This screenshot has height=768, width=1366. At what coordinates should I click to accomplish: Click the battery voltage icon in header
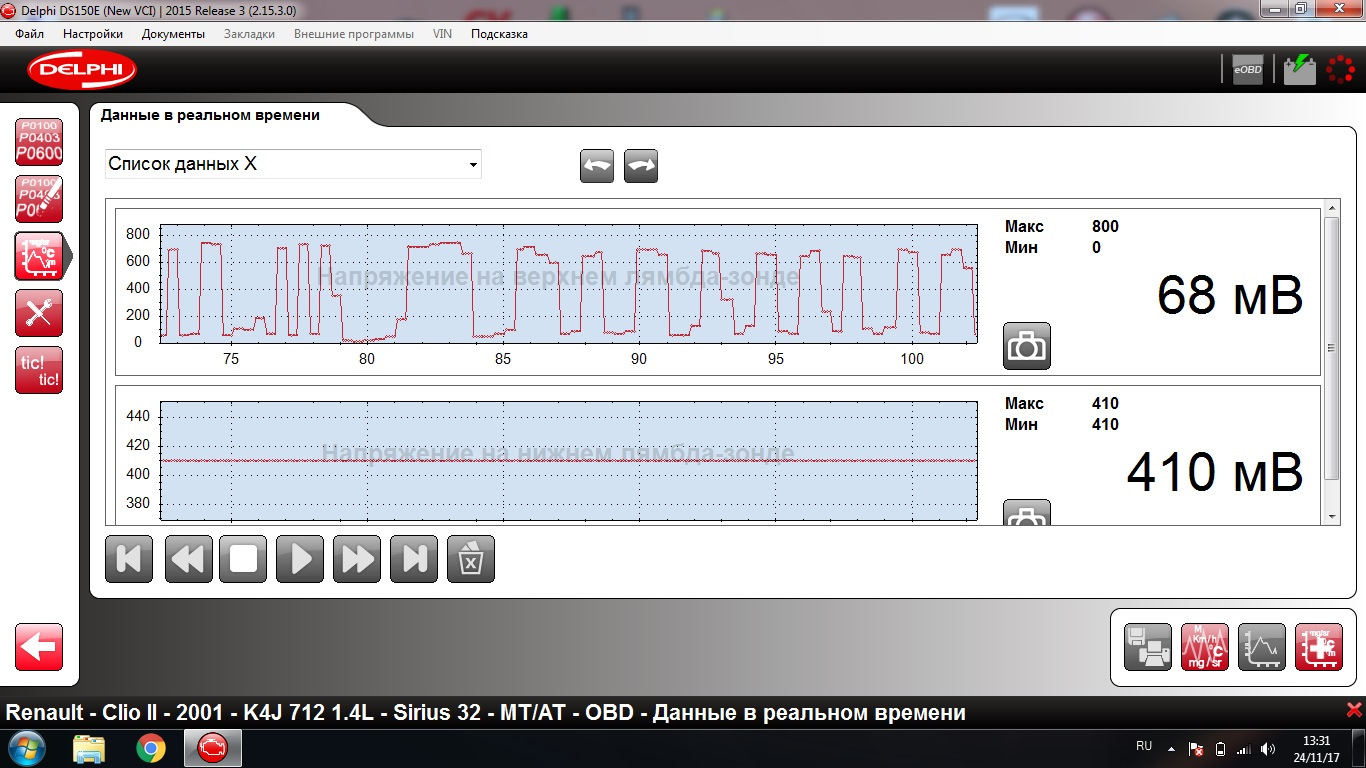click(x=1299, y=69)
